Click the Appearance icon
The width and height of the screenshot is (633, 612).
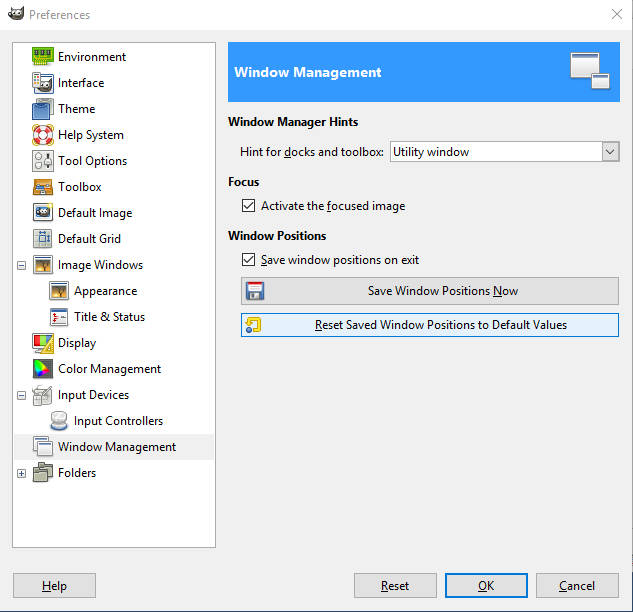click(59, 291)
